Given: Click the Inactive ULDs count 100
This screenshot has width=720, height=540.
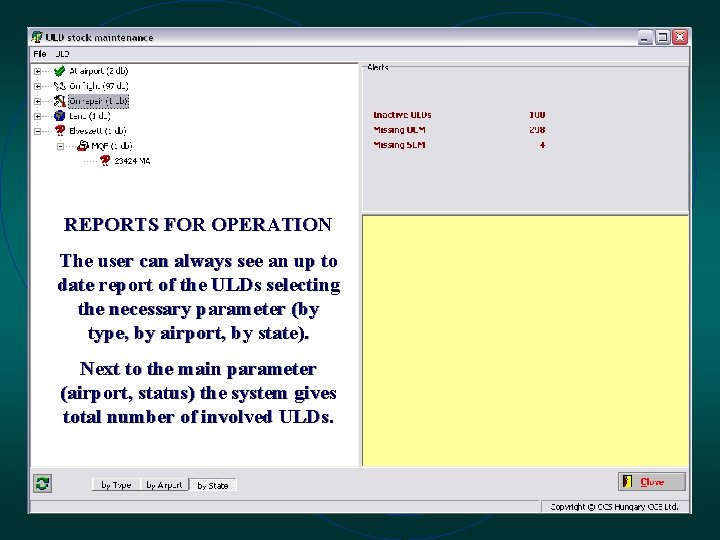Looking at the screenshot, I should pos(537,115).
